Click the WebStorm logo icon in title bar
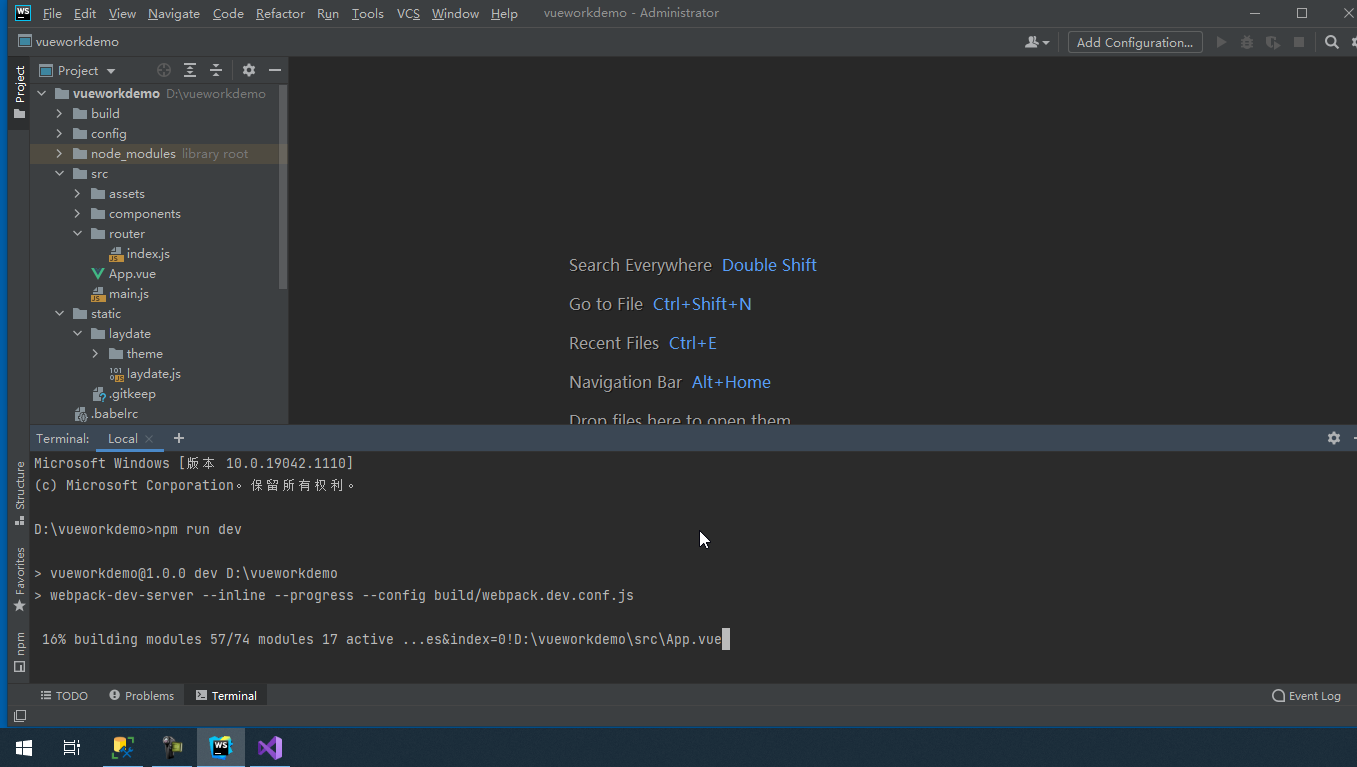This screenshot has height=767, width=1357. [x=22, y=13]
